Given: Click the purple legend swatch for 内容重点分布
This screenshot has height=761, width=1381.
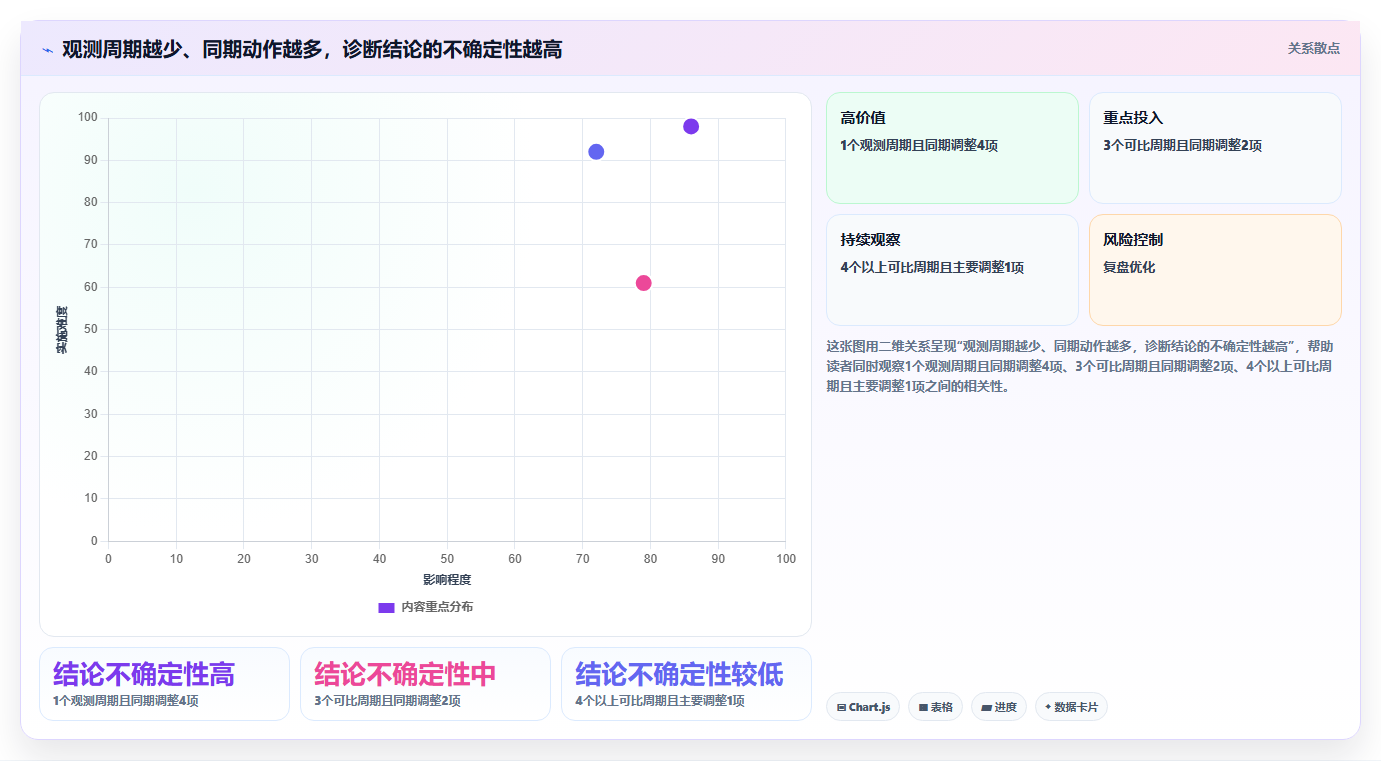Looking at the screenshot, I should [386, 607].
